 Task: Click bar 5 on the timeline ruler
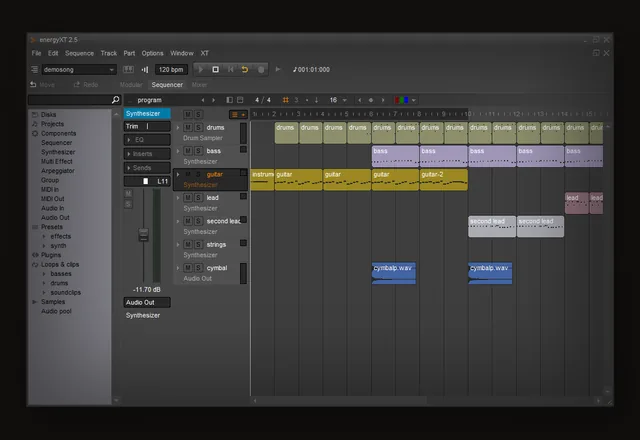(x=347, y=114)
